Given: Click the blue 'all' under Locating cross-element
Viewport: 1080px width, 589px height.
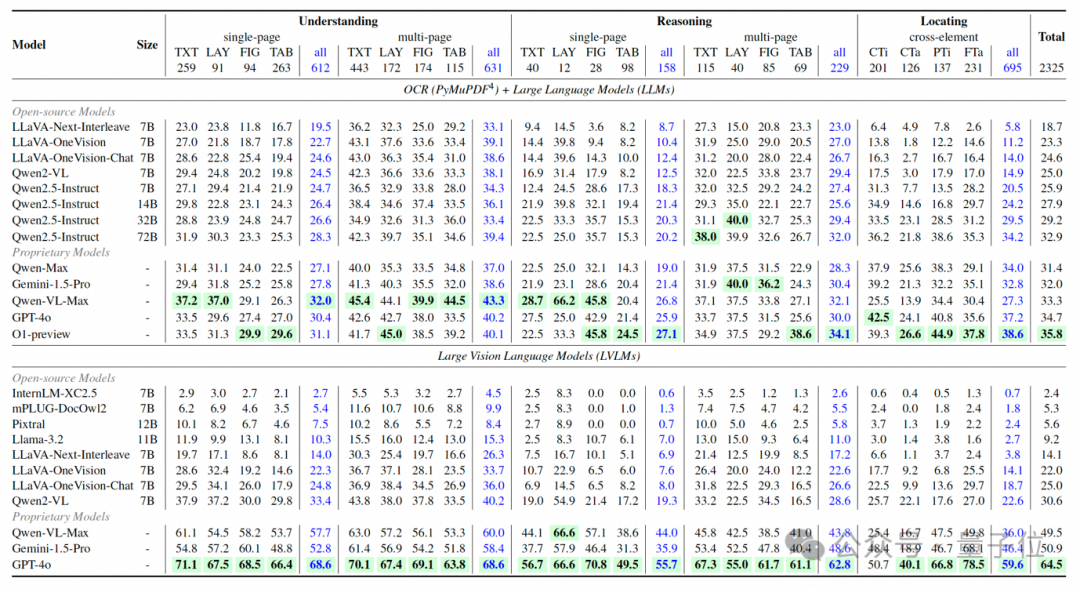Looking at the screenshot, I should 1012,52.
